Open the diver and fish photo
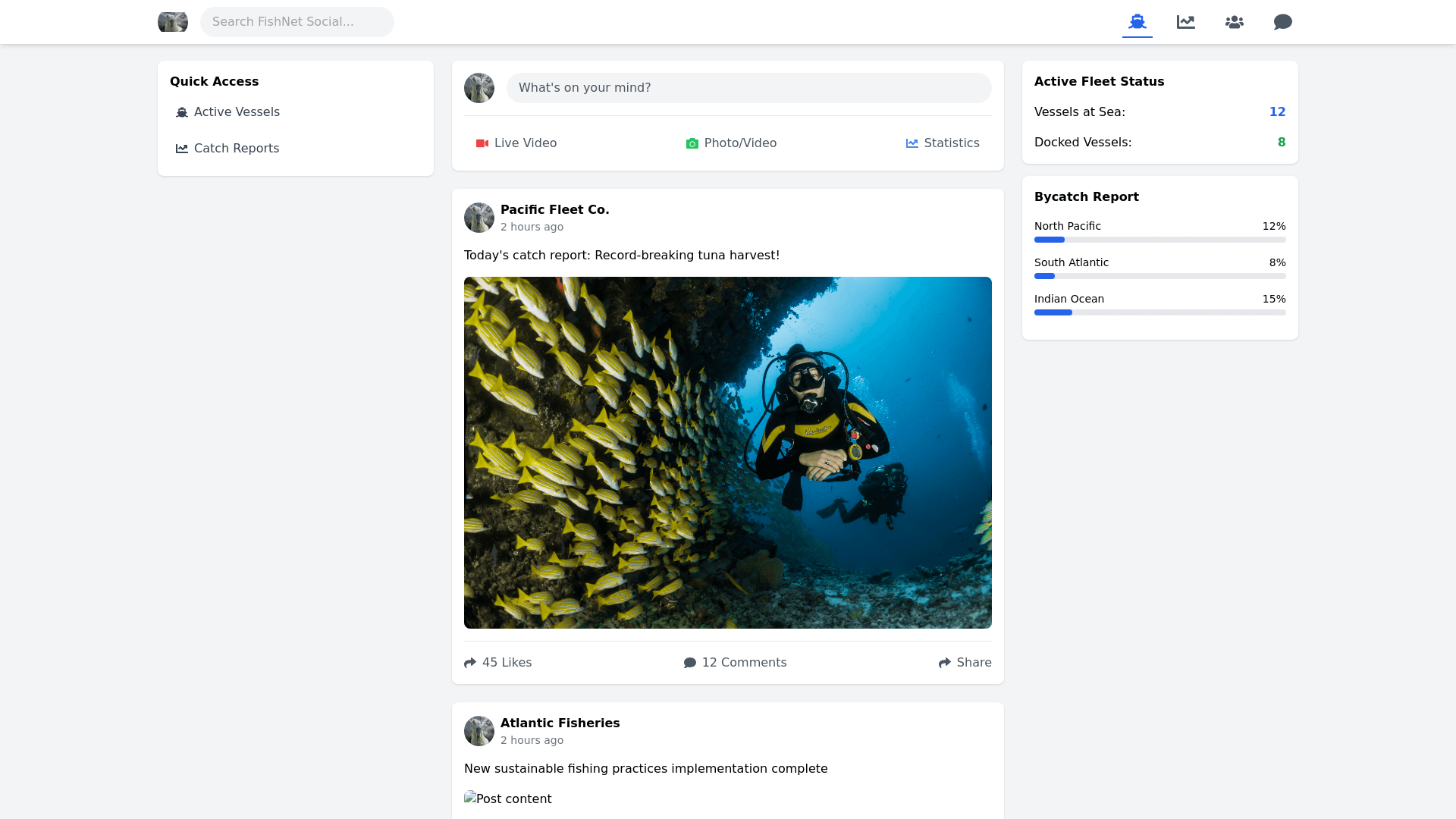 (727, 453)
